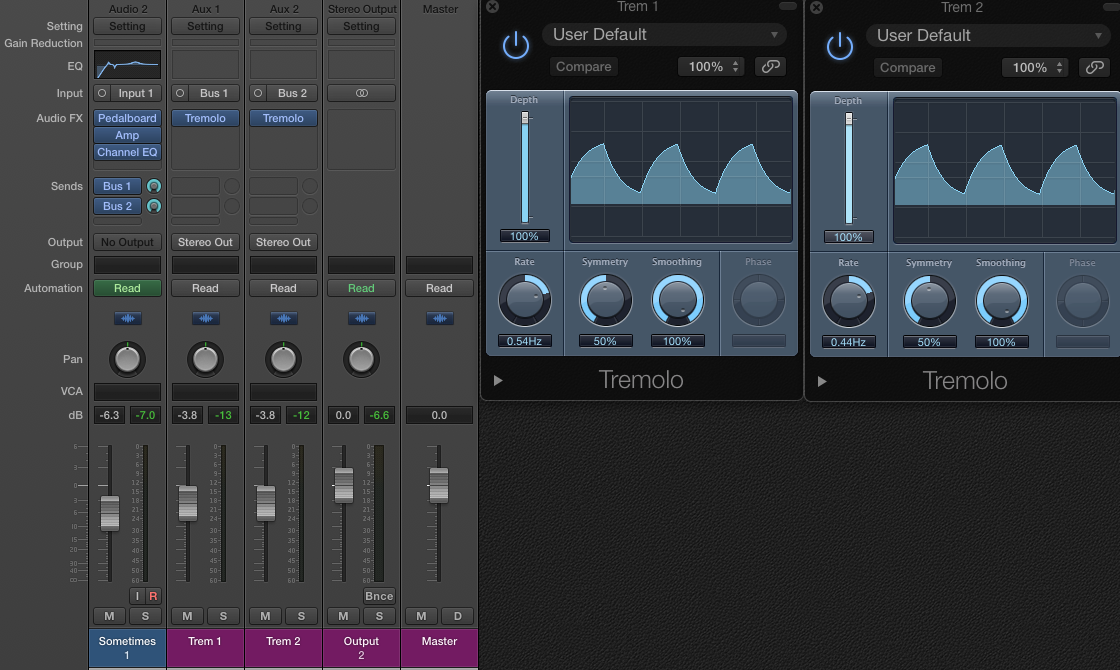Click Bnce bounce button on Output strip
This screenshot has height=670, width=1120.
pyautogui.click(x=379, y=596)
